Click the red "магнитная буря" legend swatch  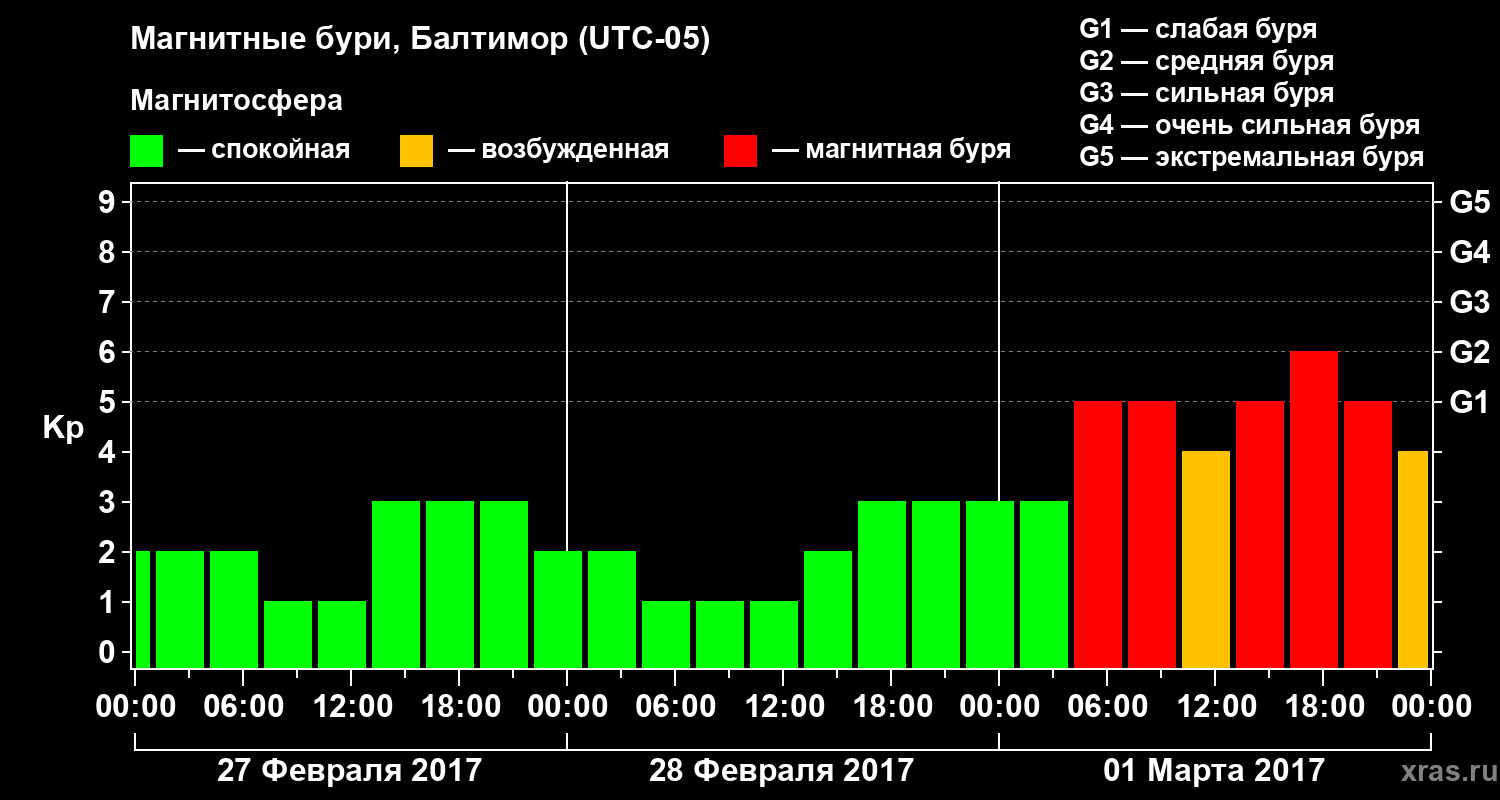tap(740, 150)
